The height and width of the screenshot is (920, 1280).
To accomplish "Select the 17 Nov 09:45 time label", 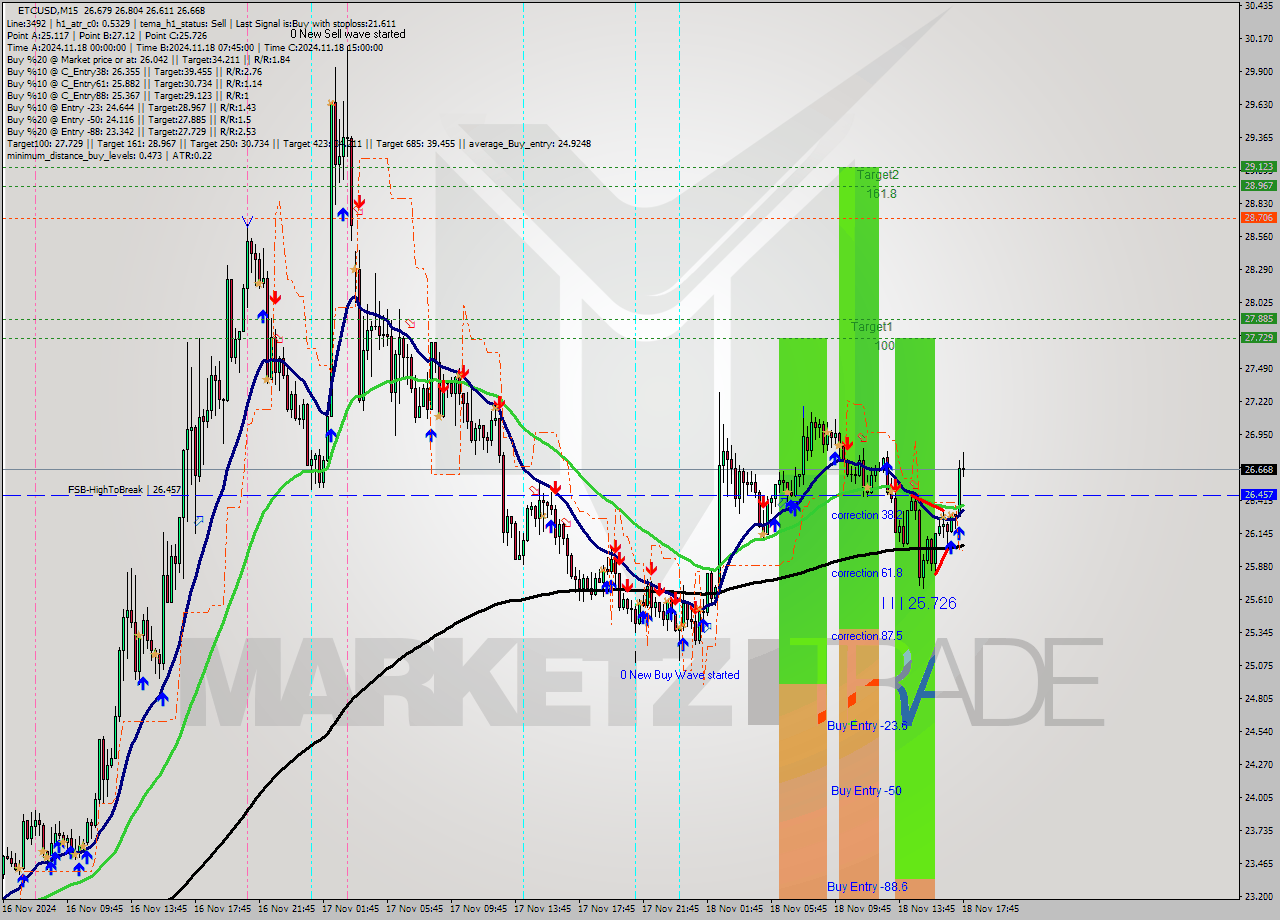I will tap(478, 909).
